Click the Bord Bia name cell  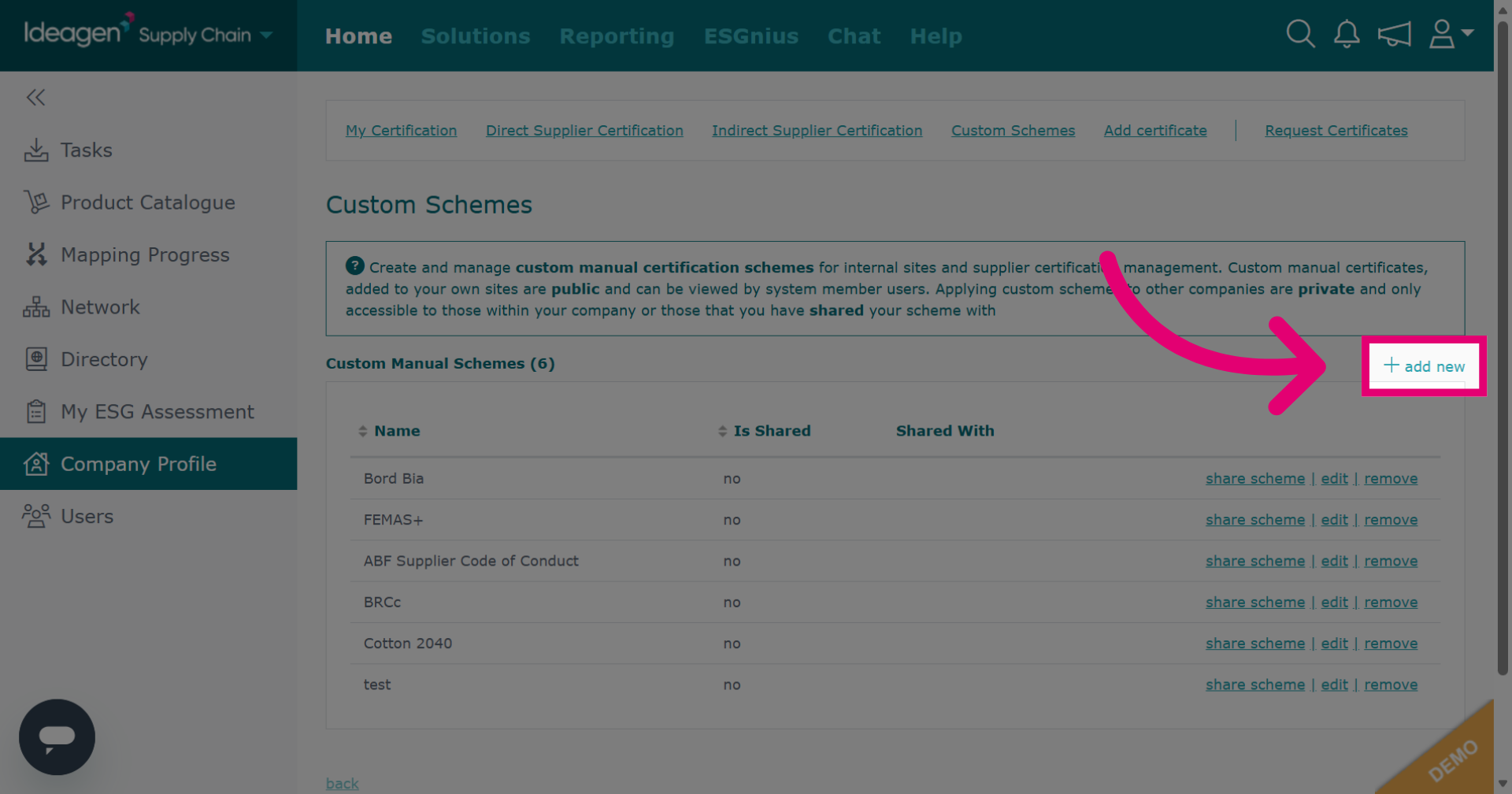click(394, 478)
